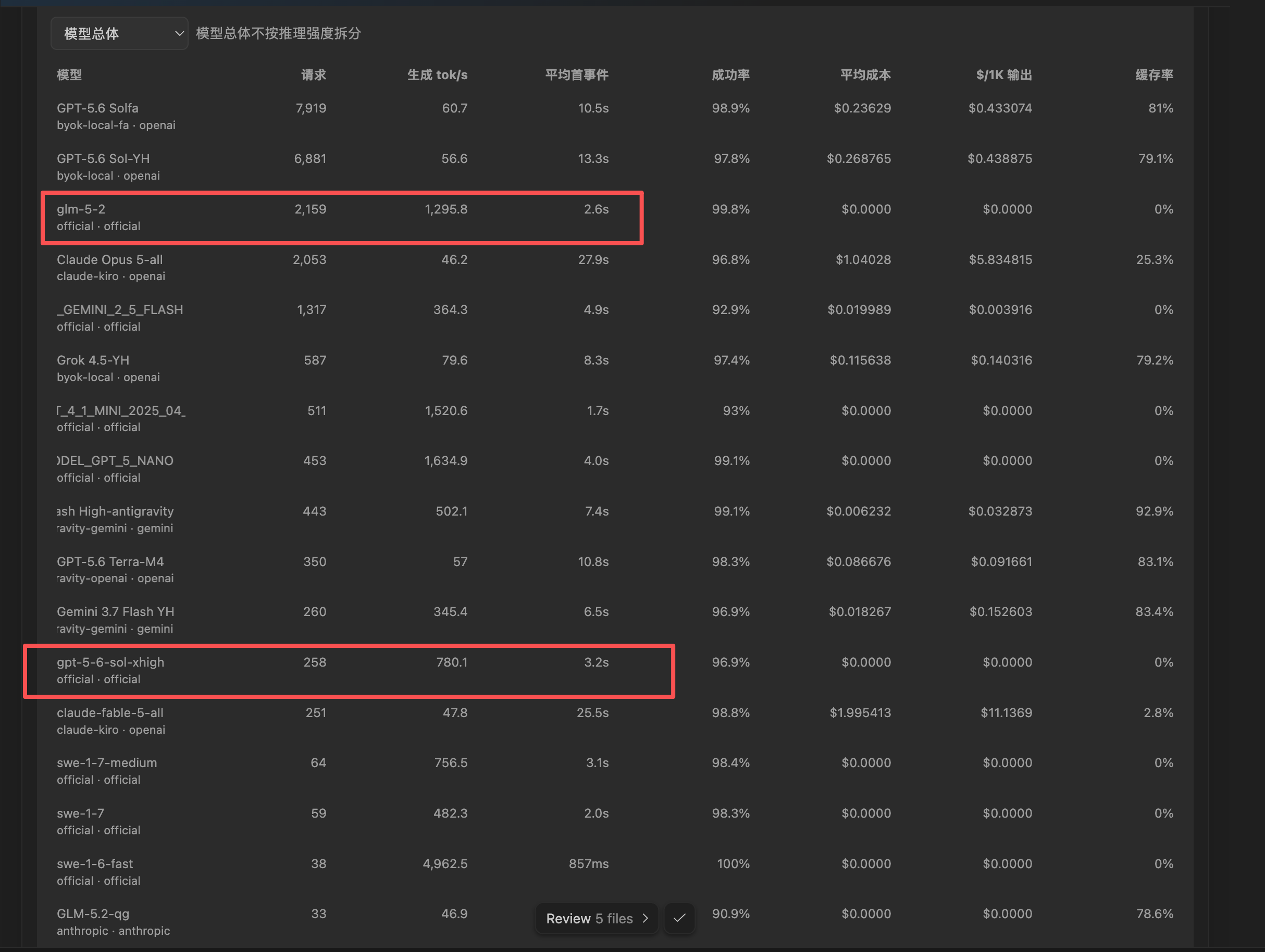Select the swe-1-7-medium model name
1265x952 pixels.
(x=107, y=763)
